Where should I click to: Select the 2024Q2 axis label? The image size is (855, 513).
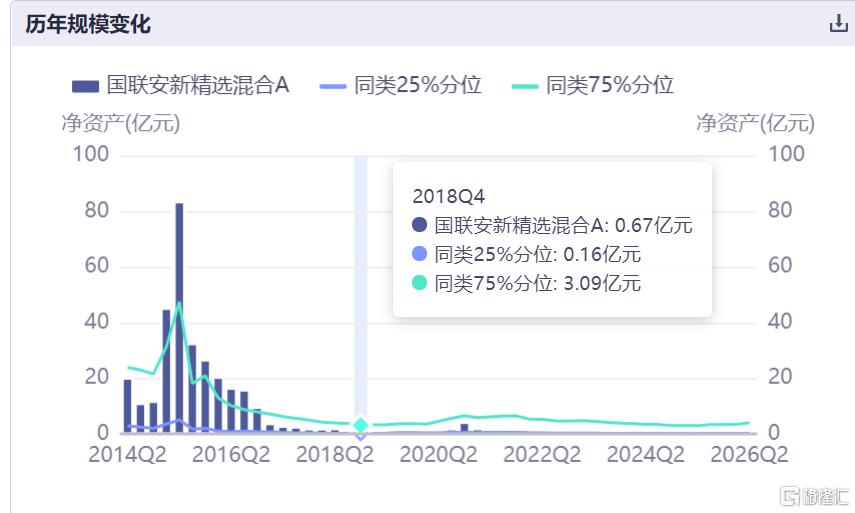click(646, 454)
